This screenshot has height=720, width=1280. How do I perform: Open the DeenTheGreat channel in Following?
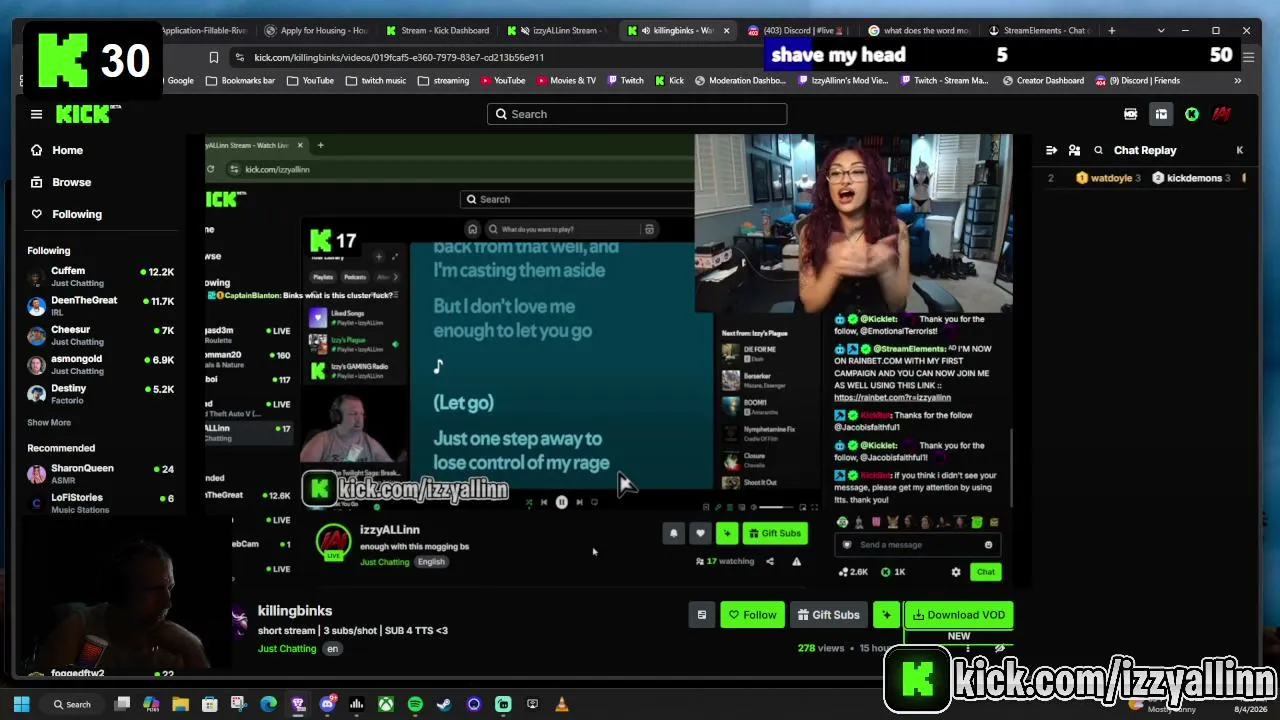[100, 306]
